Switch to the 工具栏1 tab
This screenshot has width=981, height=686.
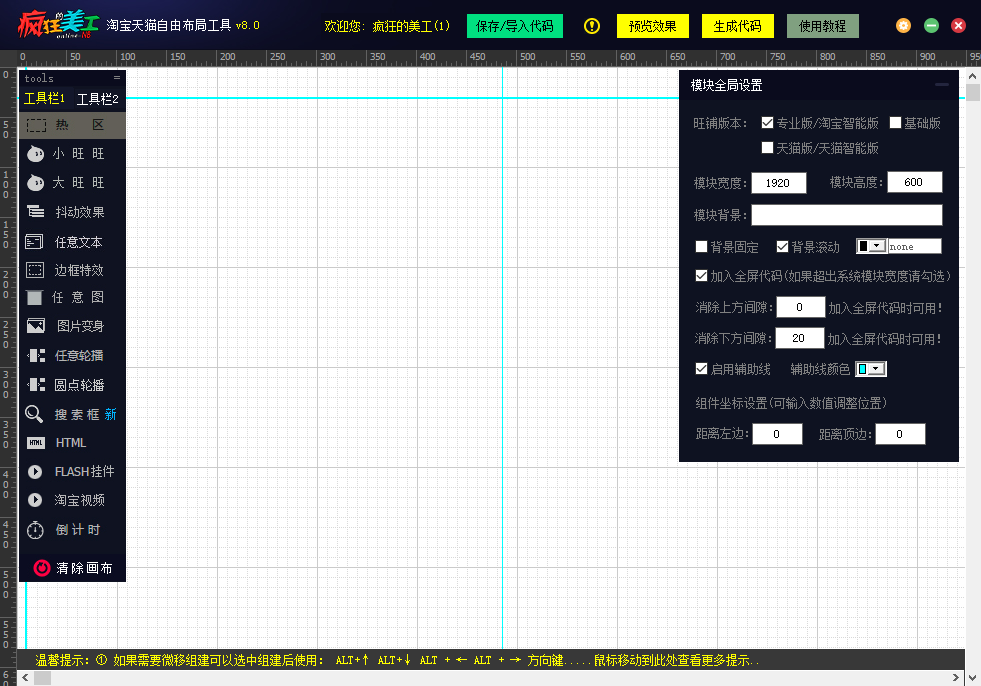44,98
